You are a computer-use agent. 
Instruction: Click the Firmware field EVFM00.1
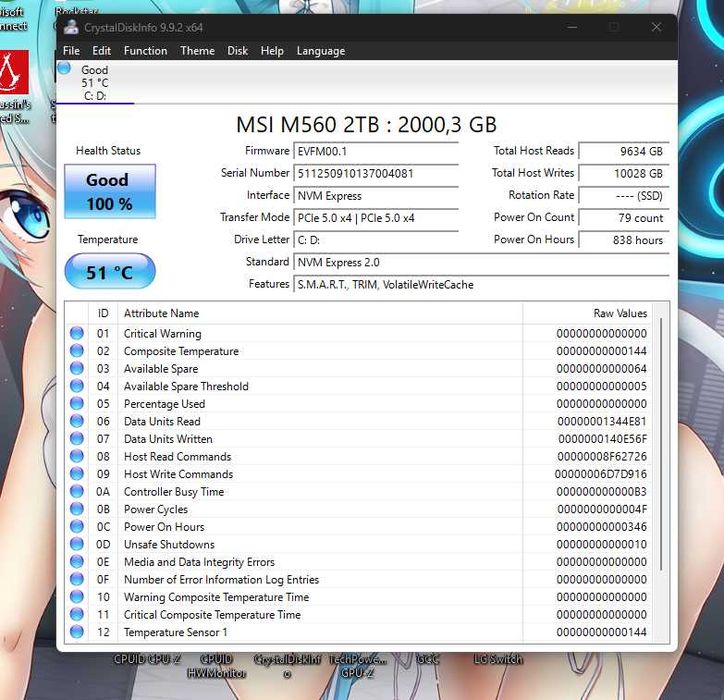(x=376, y=151)
